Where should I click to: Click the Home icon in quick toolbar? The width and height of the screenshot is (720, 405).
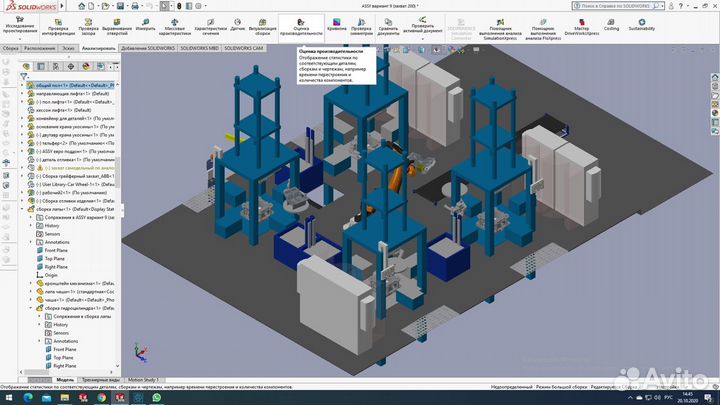coord(81,6)
